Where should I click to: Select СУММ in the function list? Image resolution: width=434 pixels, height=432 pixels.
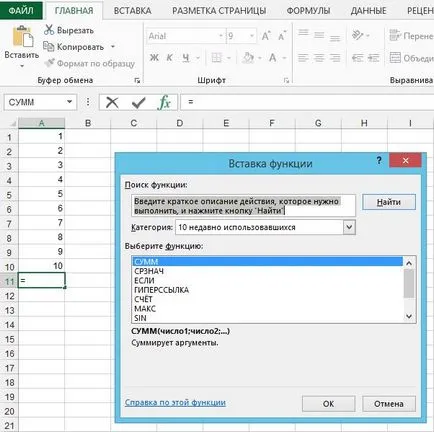pyautogui.click(x=268, y=262)
